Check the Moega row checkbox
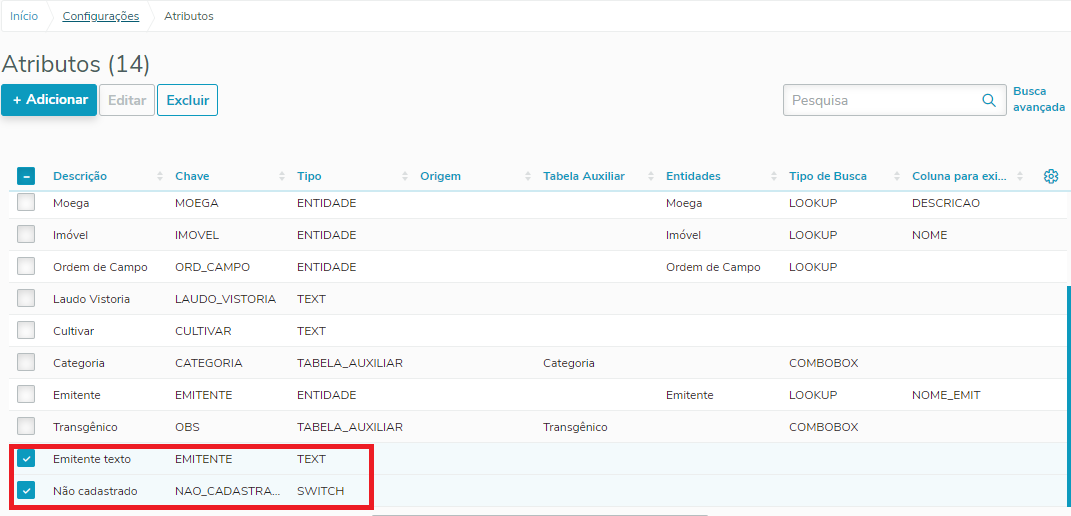This screenshot has height=516, width=1071. click(26, 202)
